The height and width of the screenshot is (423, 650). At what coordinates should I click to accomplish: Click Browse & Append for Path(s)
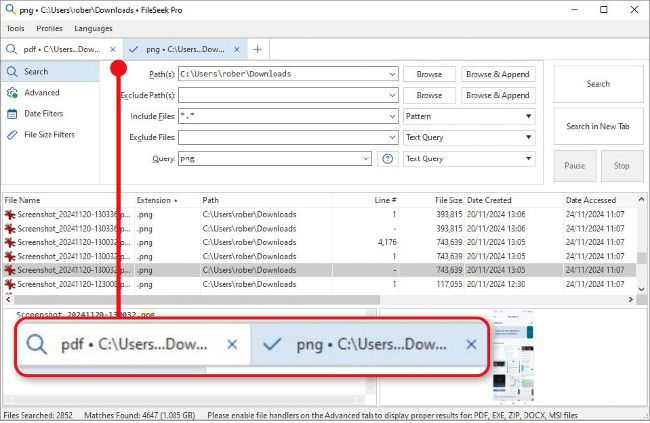(x=498, y=74)
